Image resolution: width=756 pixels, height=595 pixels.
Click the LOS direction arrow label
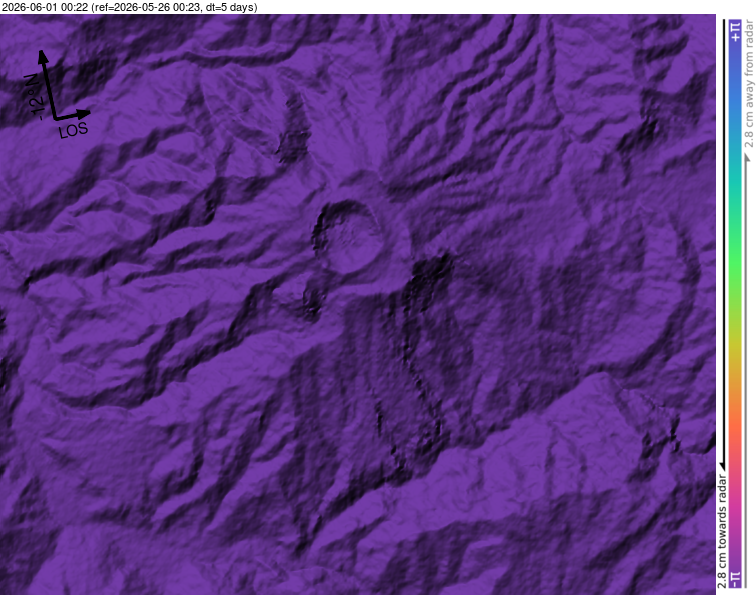[x=73, y=130]
